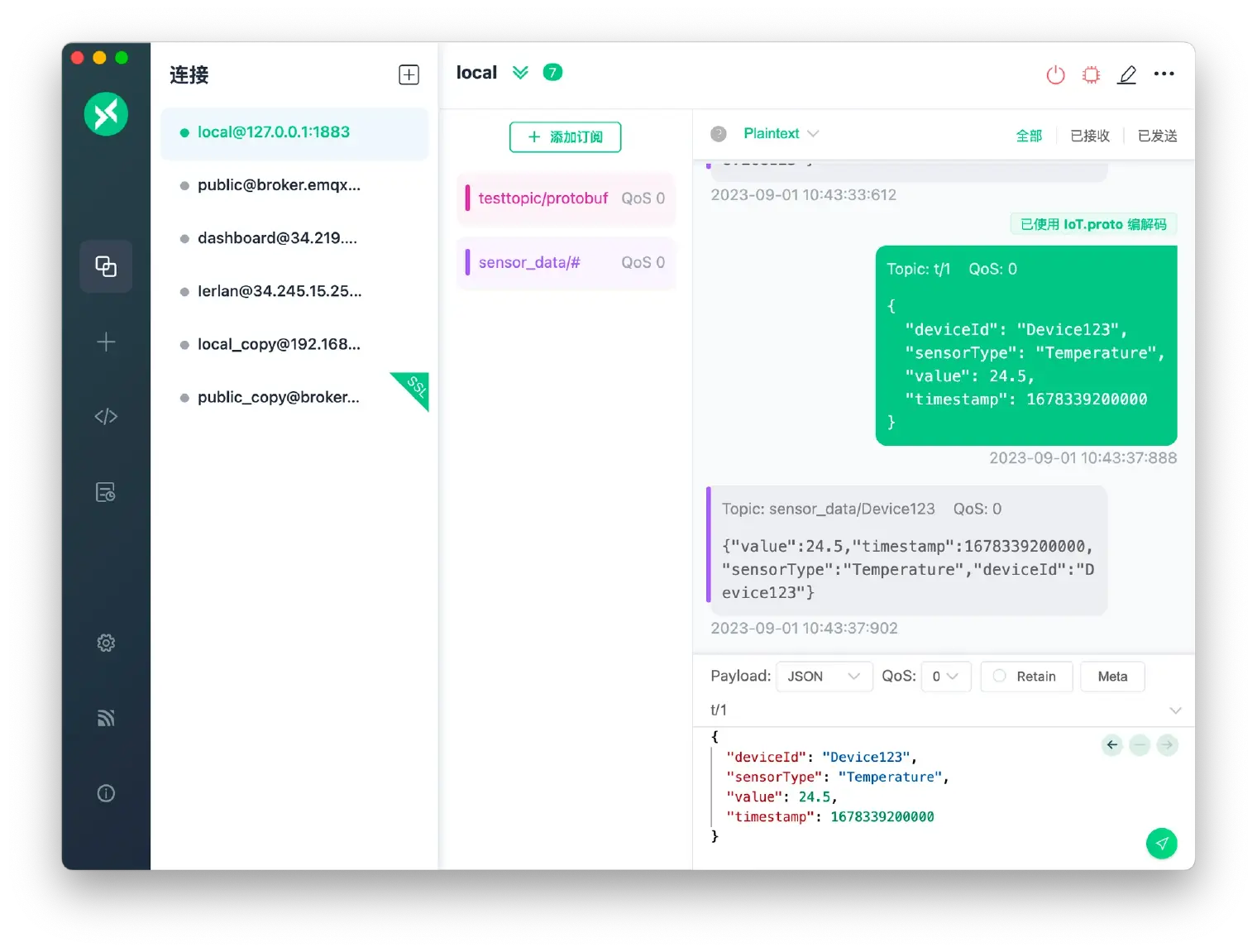Open the About info icon
The height and width of the screenshot is (952, 1257).
tap(106, 793)
